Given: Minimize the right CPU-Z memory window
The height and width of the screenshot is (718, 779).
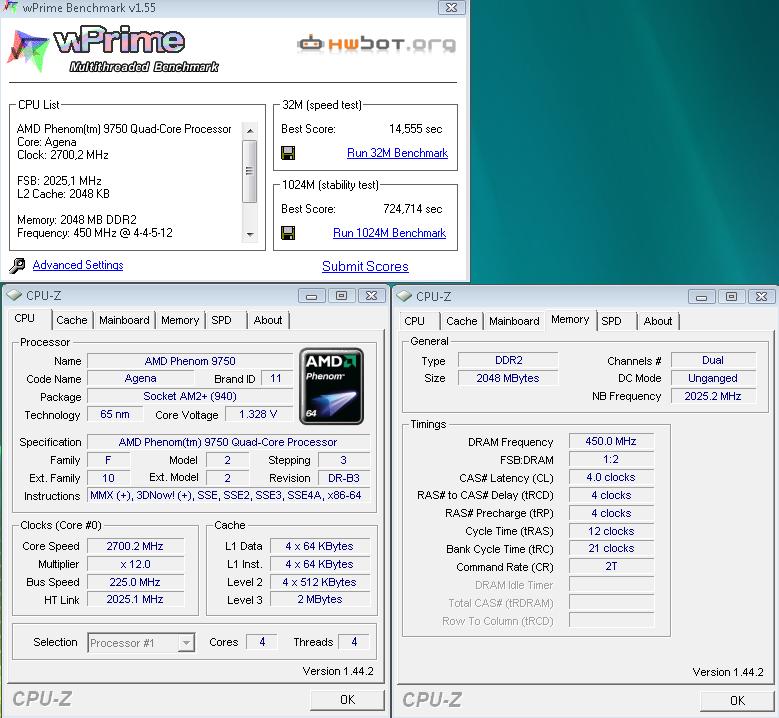Looking at the screenshot, I should pyautogui.click(x=701, y=297).
